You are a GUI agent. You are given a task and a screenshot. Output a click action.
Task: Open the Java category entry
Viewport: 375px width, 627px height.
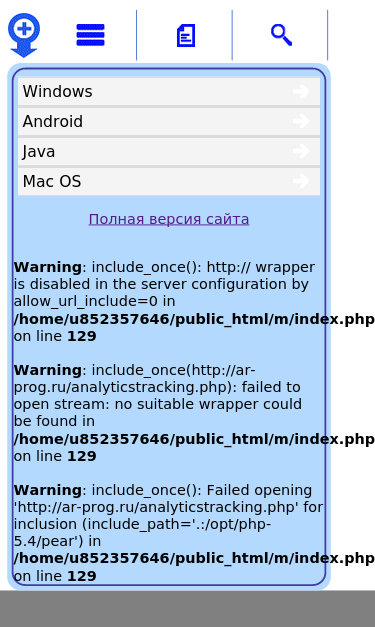169,152
